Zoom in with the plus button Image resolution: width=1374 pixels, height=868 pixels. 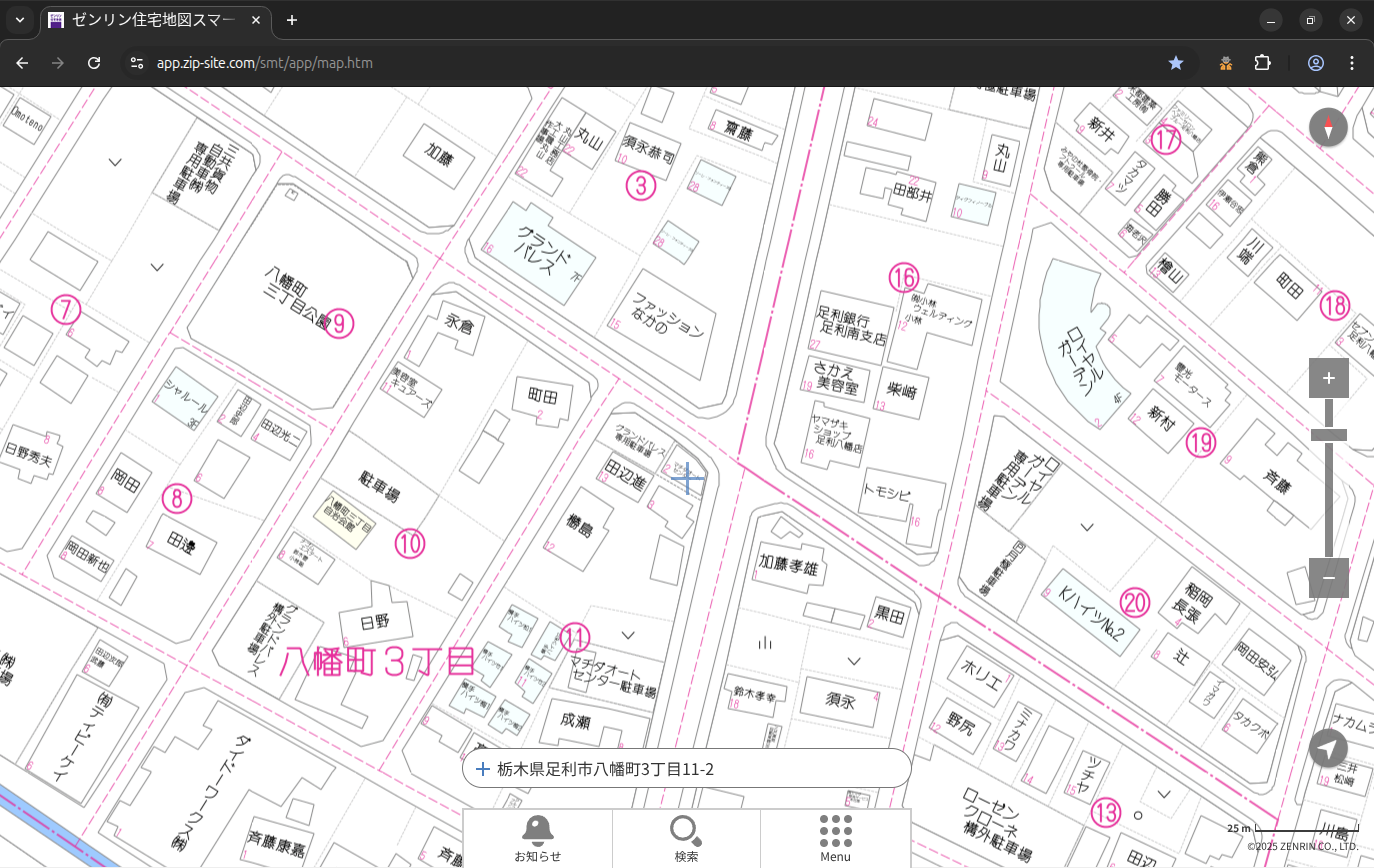(1328, 378)
